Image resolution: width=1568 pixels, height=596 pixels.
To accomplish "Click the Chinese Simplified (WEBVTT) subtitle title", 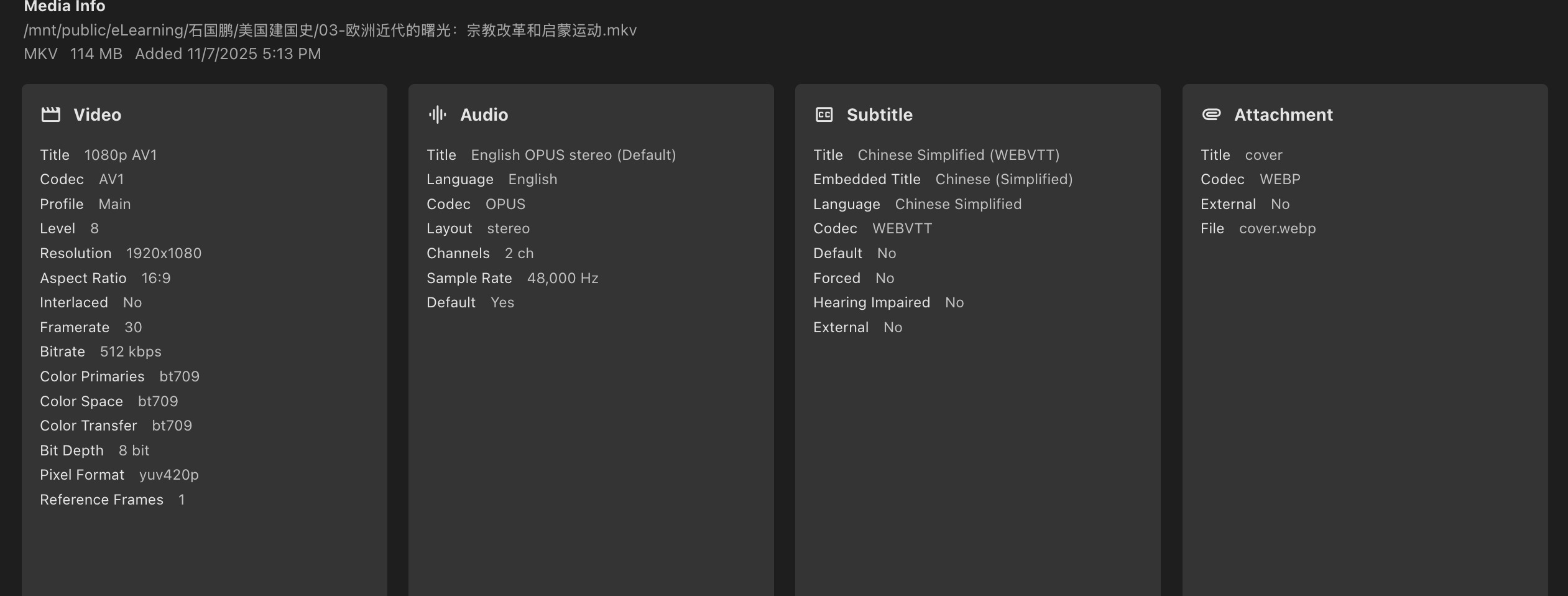I will (x=958, y=155).
